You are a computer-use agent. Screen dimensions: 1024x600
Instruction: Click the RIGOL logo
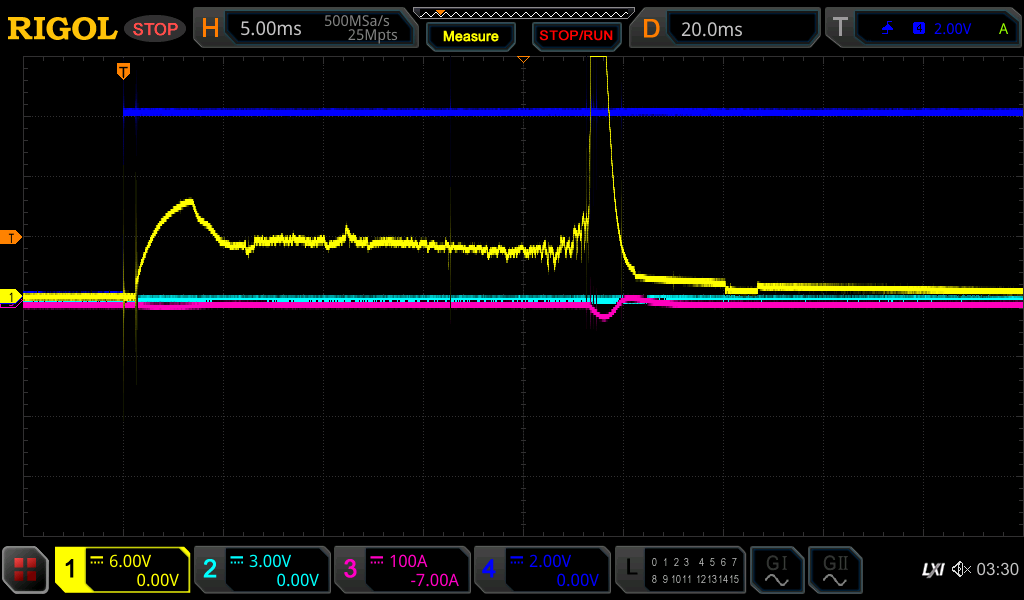[x=62, y=29]
